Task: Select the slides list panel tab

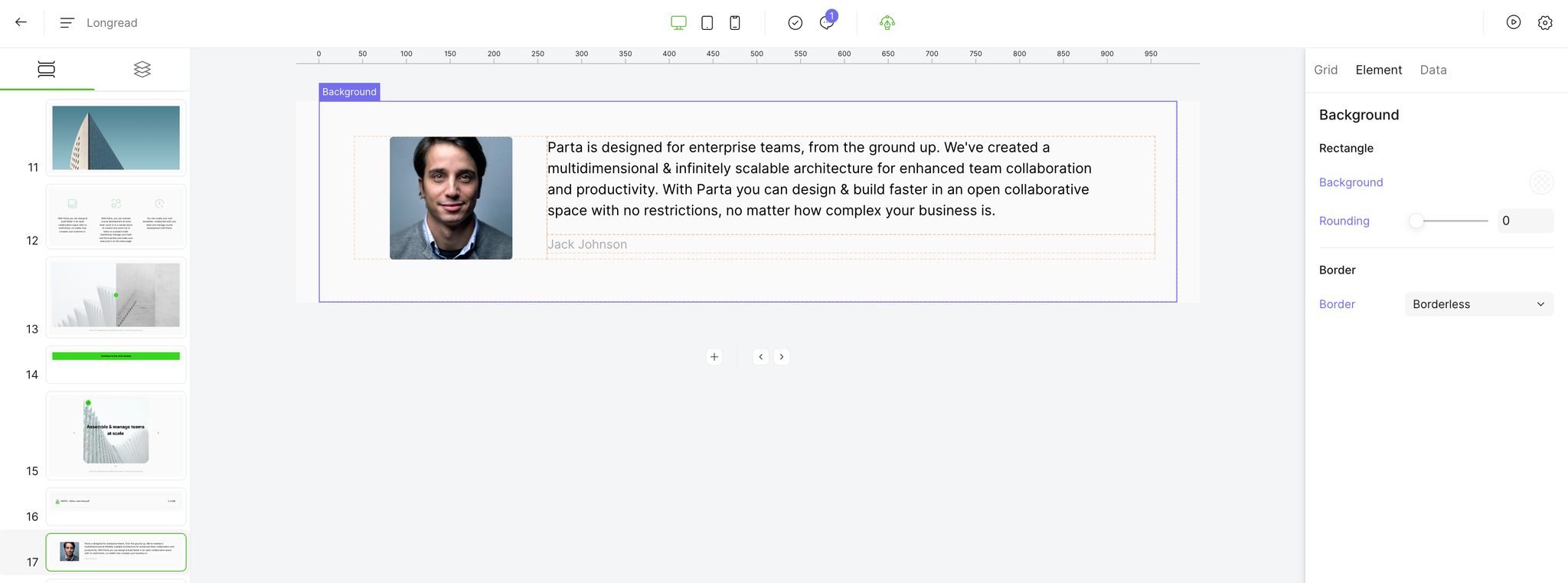Action: (47, 70)
